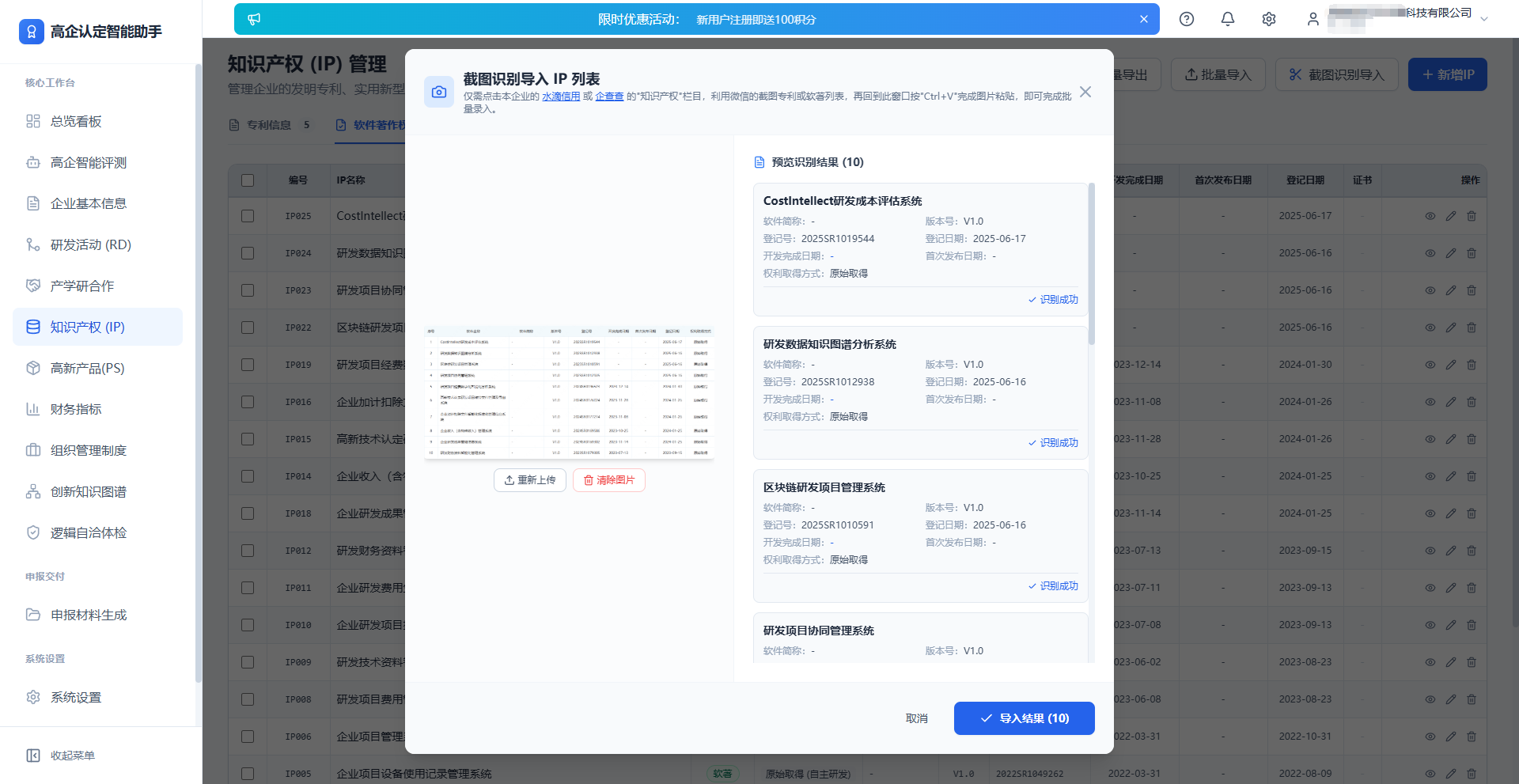Open notifications bell icon
Viewport: 1519px width, 784px height.
click(1228, 19)
